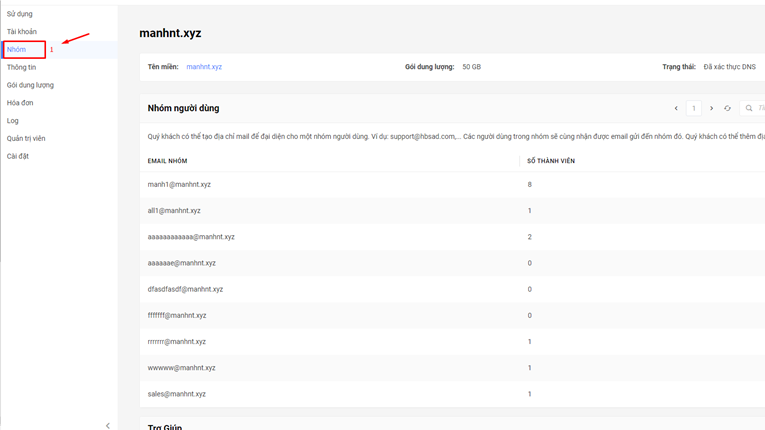
Task: Sort by EMAIL NHÓM column header
Action: tap(170, 161)
